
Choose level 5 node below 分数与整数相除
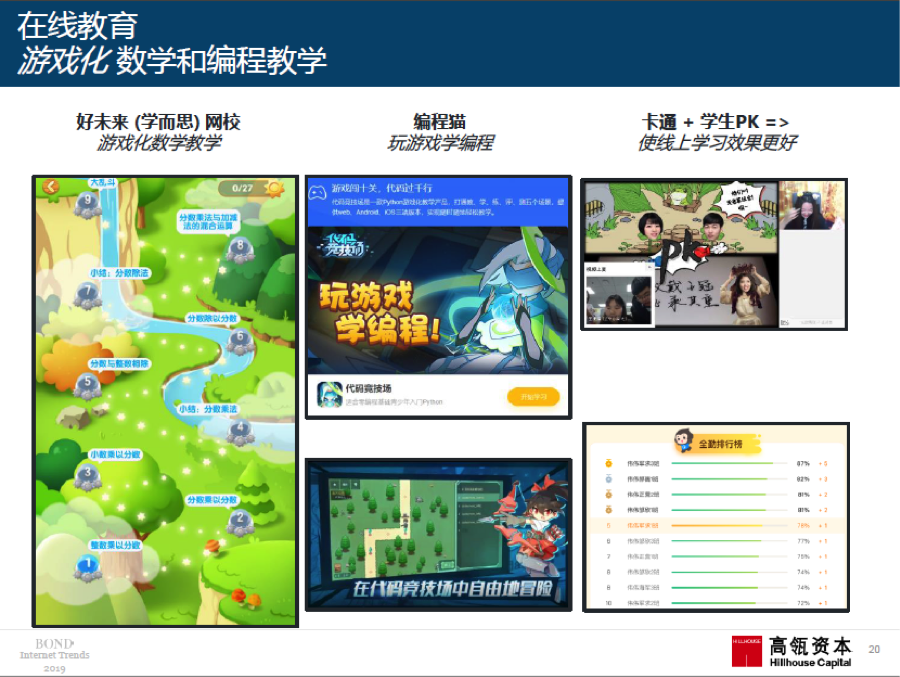88,385
